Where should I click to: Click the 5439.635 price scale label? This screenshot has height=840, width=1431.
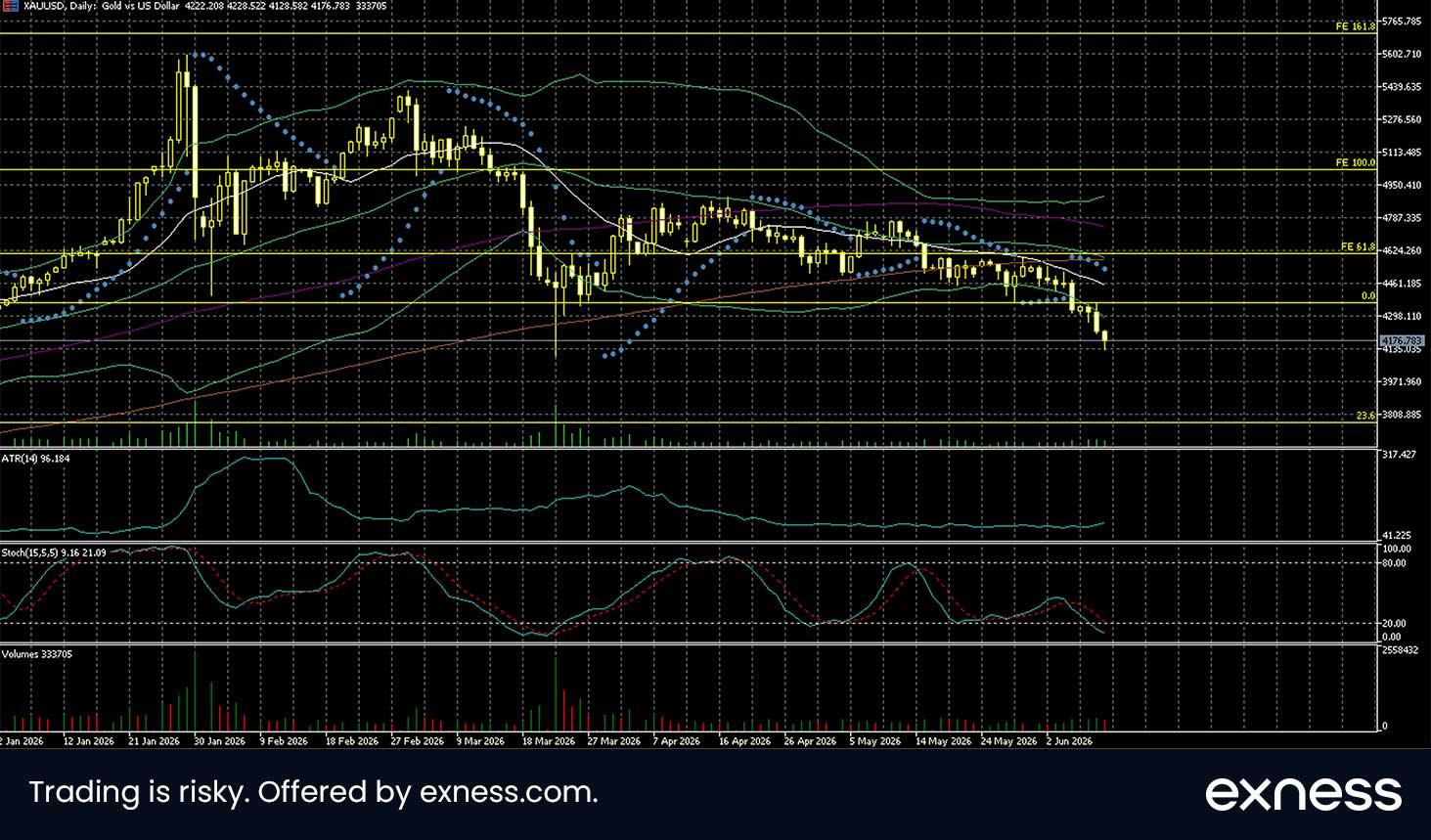click(1402, 87)
